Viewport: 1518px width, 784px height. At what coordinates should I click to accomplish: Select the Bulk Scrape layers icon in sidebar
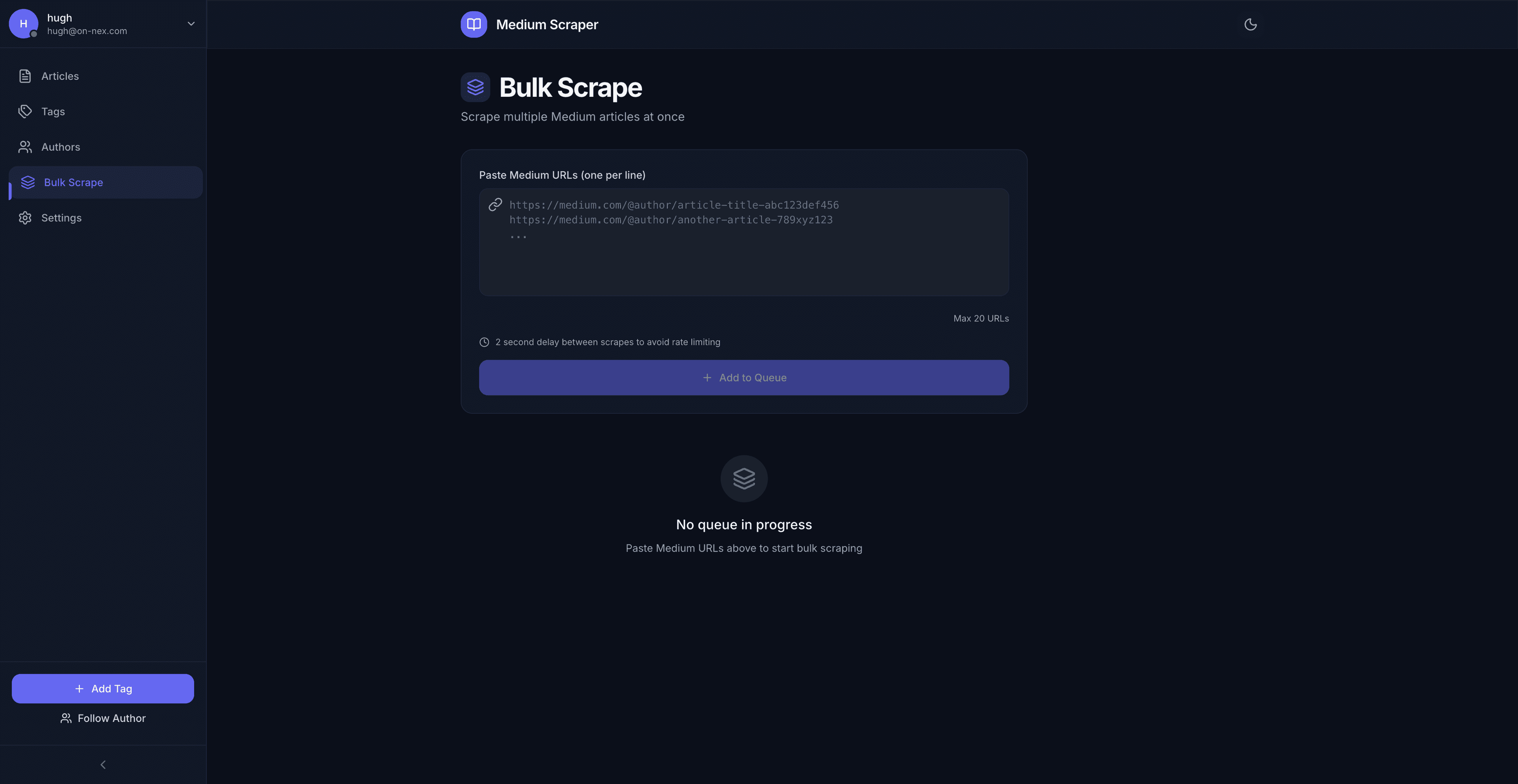click(28, 182)
